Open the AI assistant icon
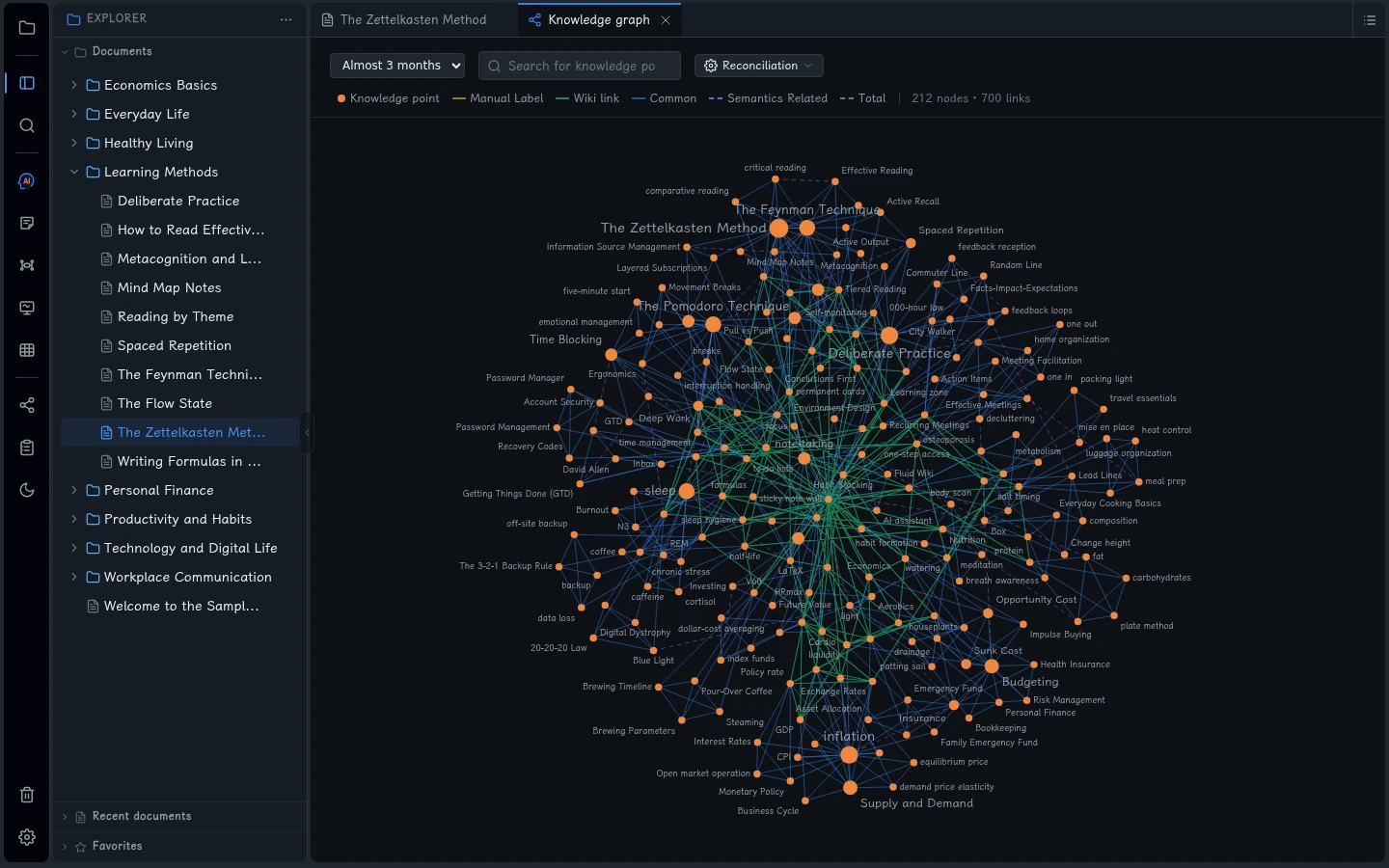This screenshot has width=1389, height=868. [27, 181]
